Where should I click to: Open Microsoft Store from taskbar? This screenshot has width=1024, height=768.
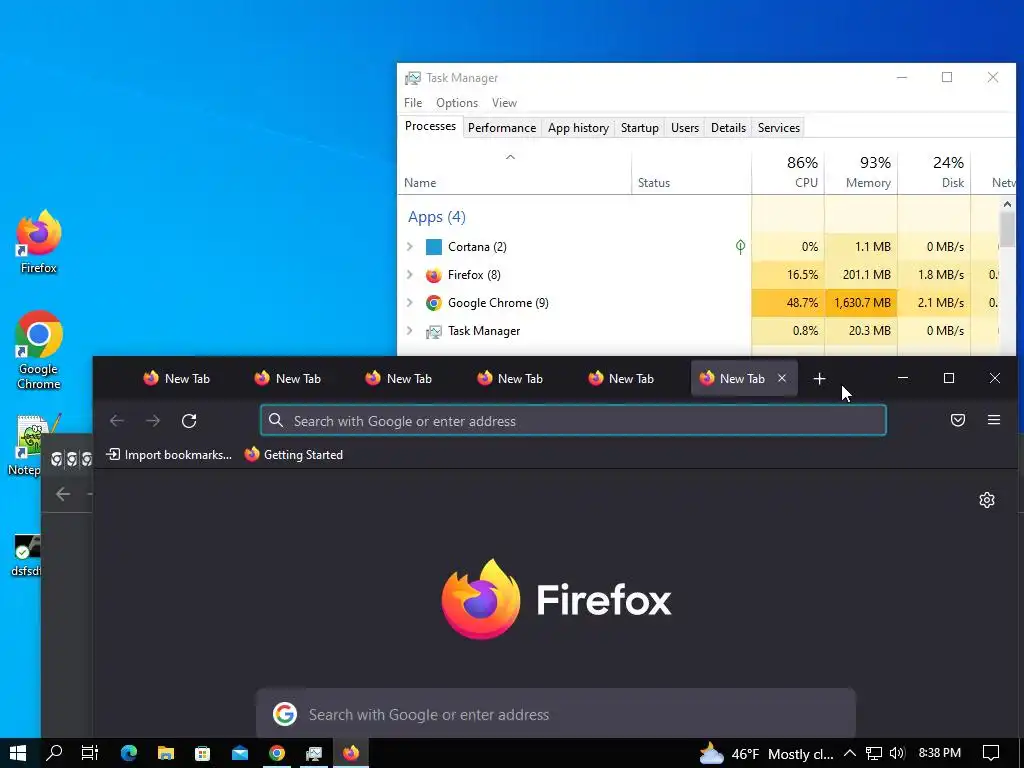pos(202,753)
